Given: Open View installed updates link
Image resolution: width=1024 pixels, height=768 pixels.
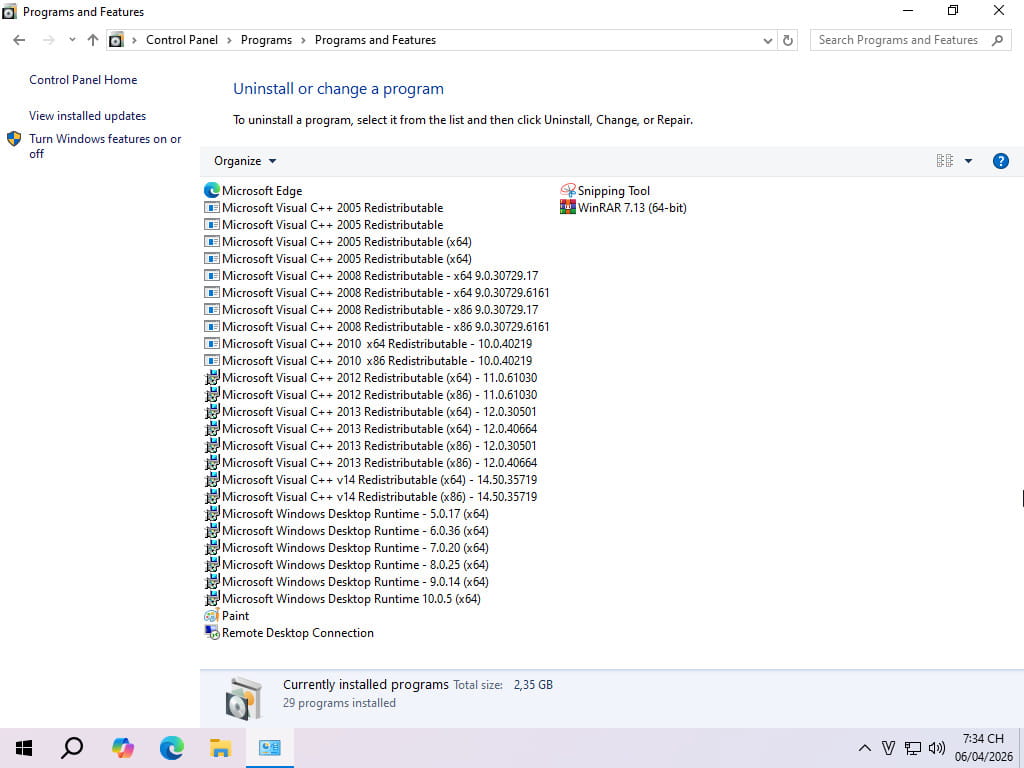Looking at the screenshot, I should [x=88, y=116].
